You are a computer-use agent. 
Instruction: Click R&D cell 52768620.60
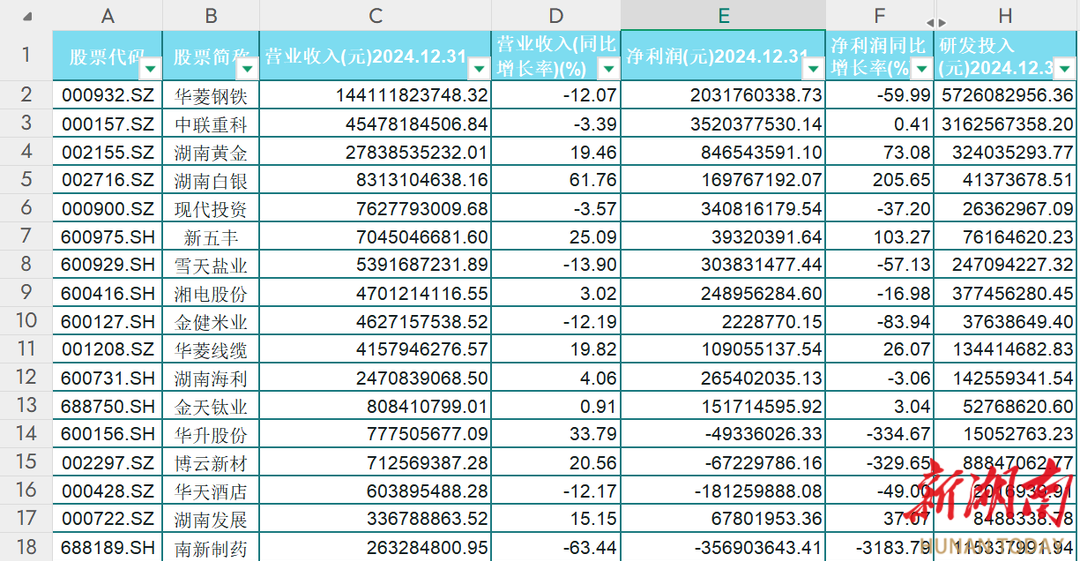point(1006,406)
